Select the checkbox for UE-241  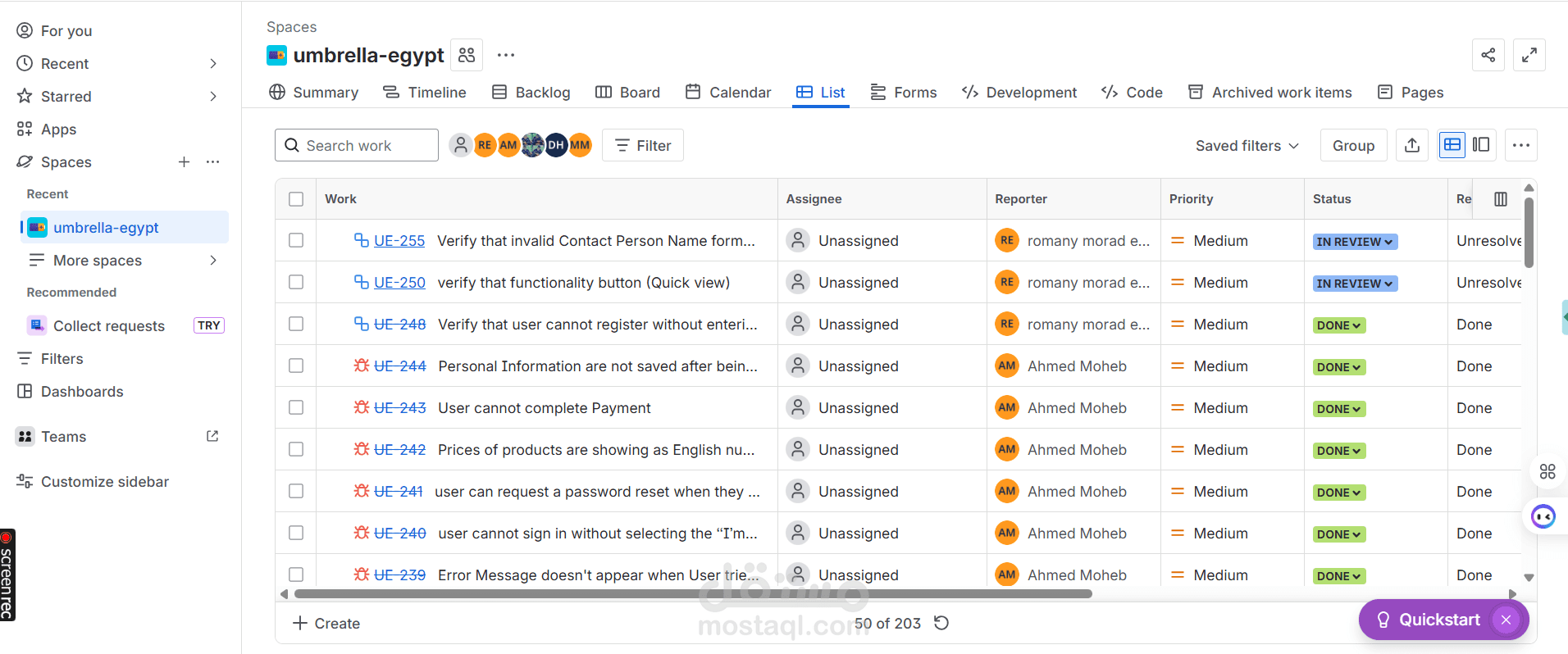click(x=296, y=491)
